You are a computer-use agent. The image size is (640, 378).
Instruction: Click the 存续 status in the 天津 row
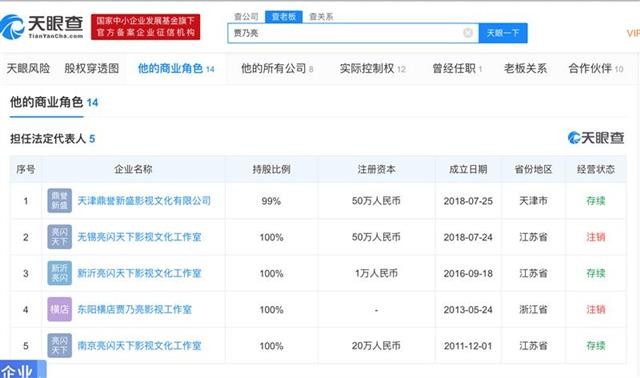[596, 201]
